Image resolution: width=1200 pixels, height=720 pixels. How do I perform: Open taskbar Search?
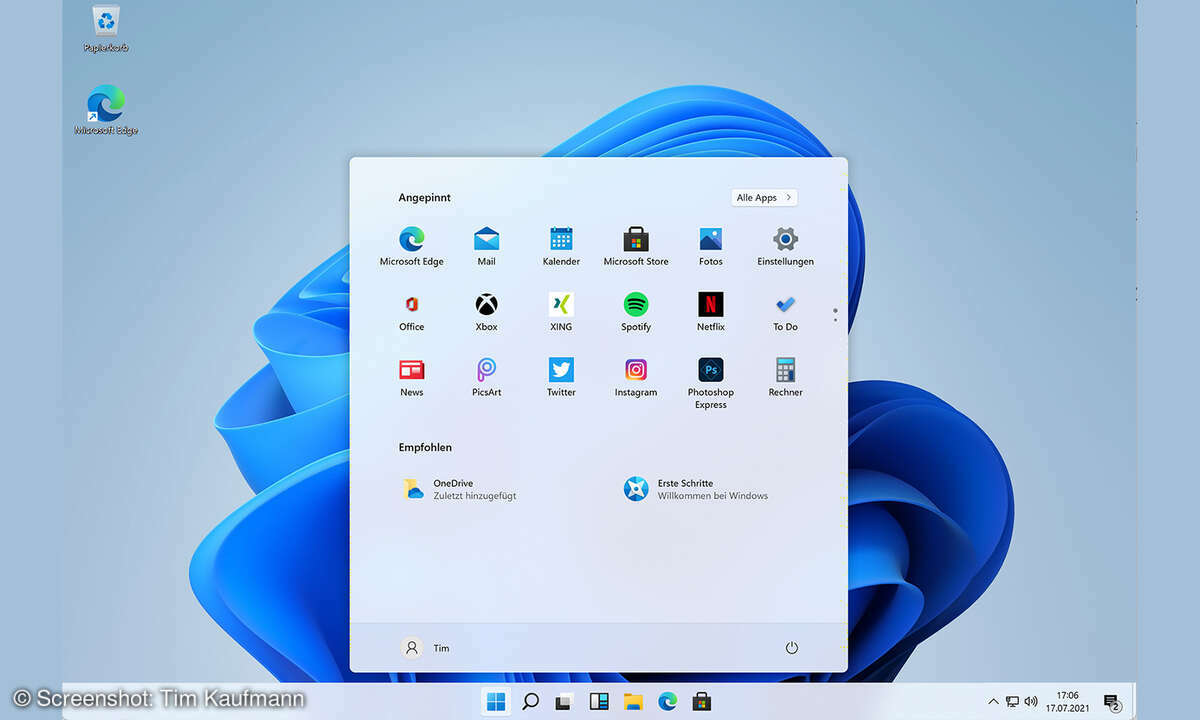point(531,701)
